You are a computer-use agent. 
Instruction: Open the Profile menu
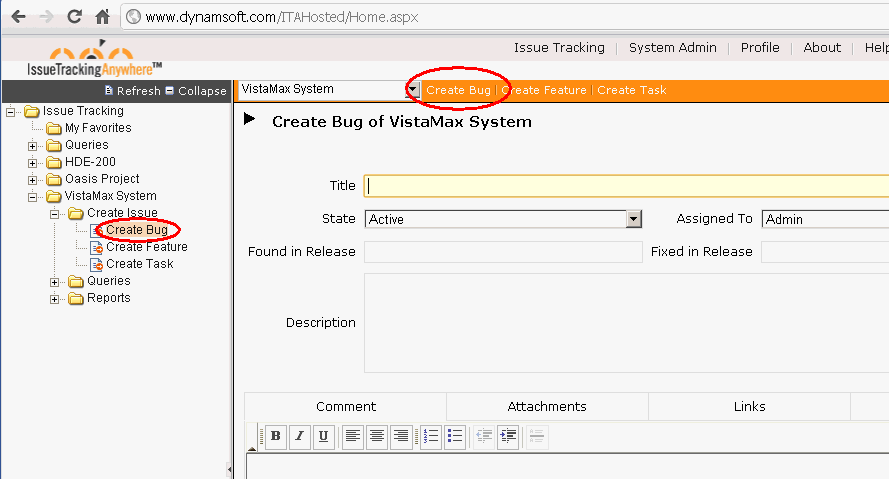(x=760, y=48)
